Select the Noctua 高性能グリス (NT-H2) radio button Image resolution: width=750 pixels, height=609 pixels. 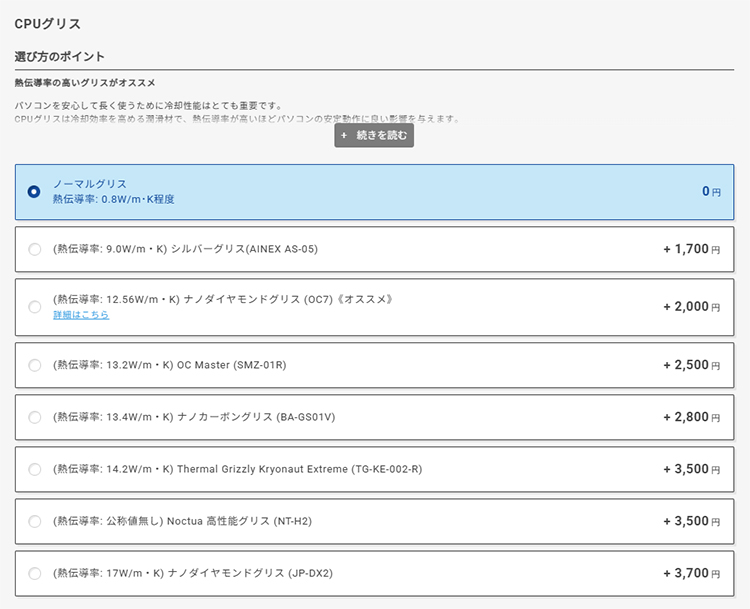(35, 521)
